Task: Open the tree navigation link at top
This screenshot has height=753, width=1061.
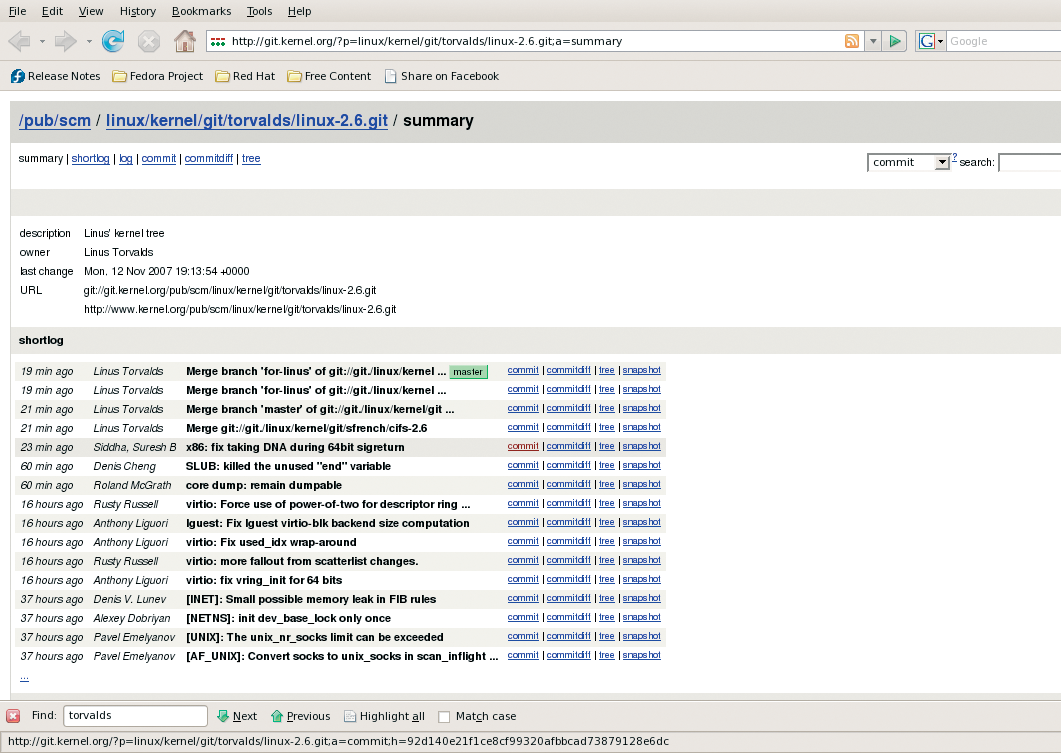Action: tap(251, 158)
